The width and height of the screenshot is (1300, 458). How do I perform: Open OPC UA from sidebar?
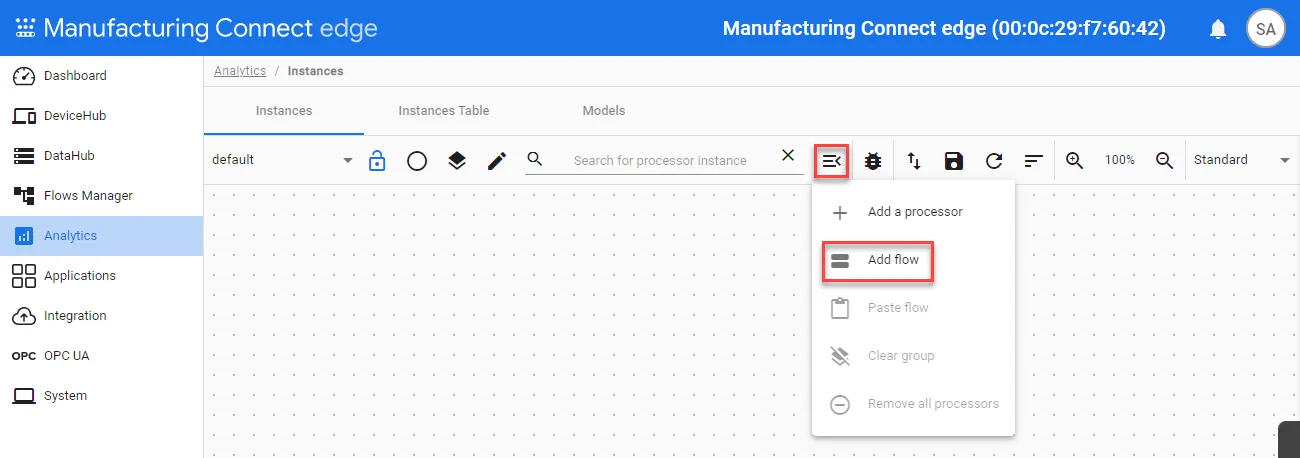(x=101, y=356)
